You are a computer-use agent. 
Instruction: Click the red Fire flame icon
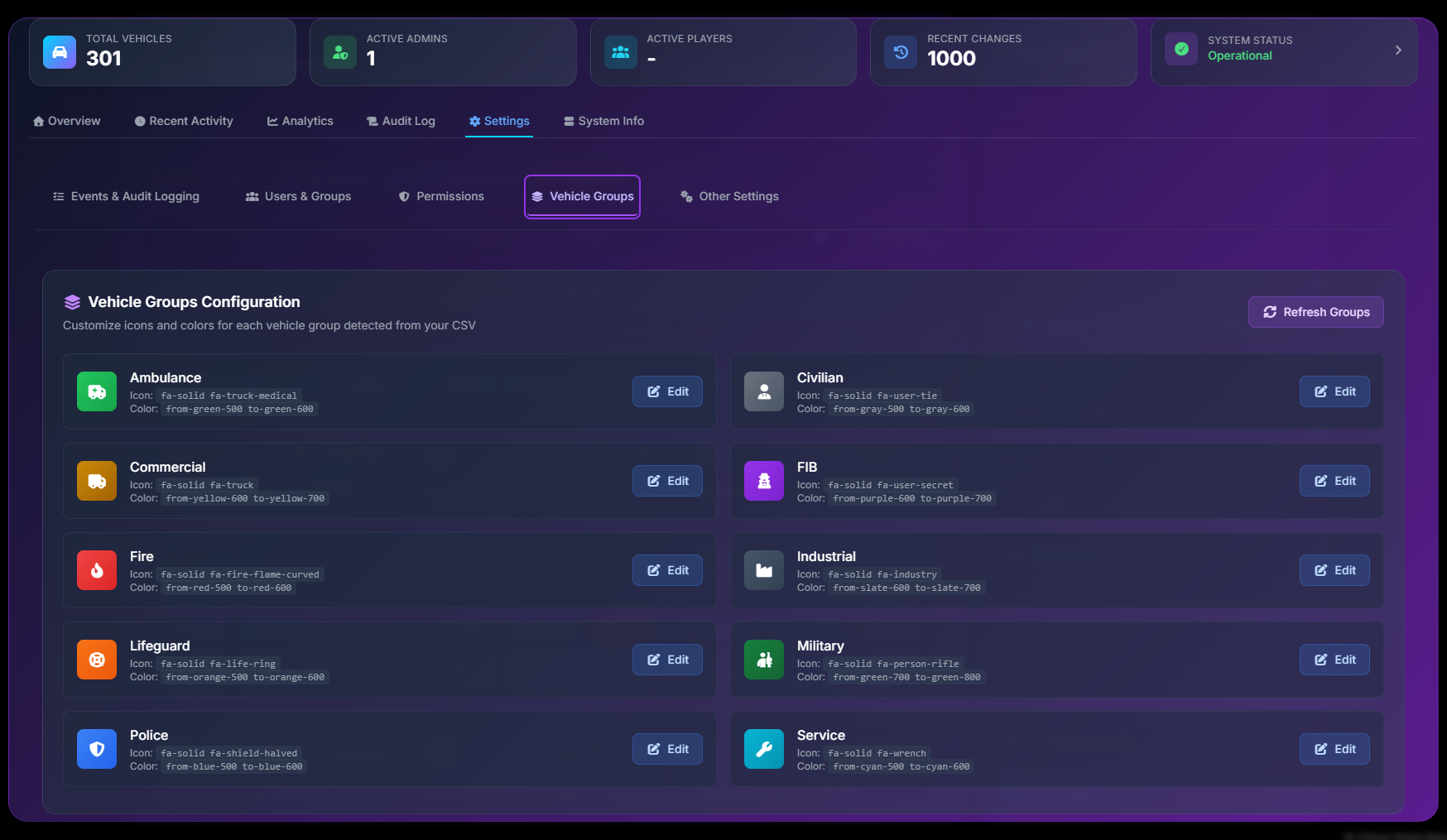pyautogui.click(x=97, y=570)
